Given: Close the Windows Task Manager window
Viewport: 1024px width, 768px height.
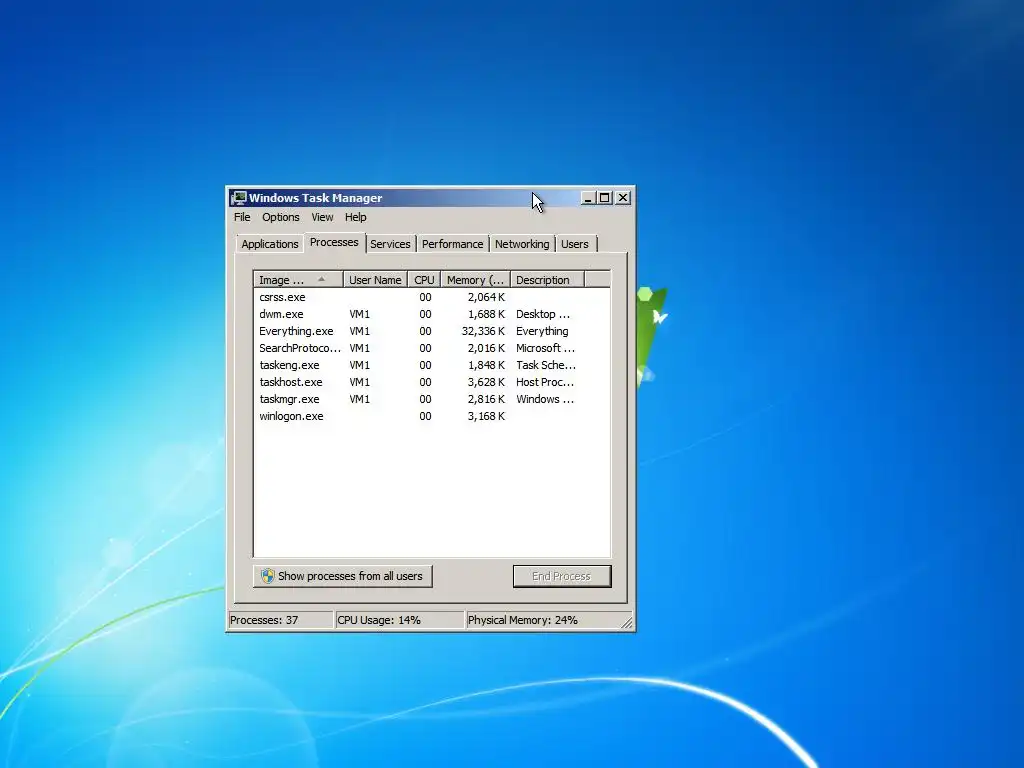Looking at the screenshot, I should [x=623, y=198].
